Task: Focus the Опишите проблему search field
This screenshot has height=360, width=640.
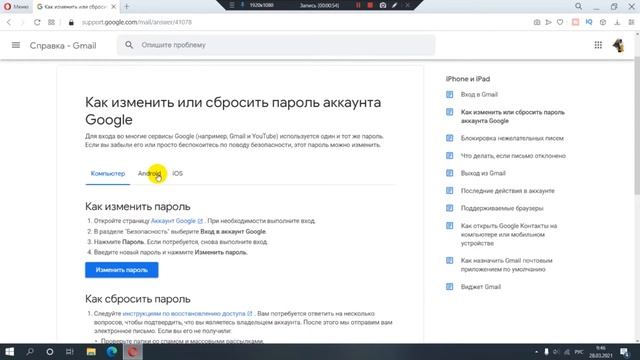Action: (x=276, y=45)
